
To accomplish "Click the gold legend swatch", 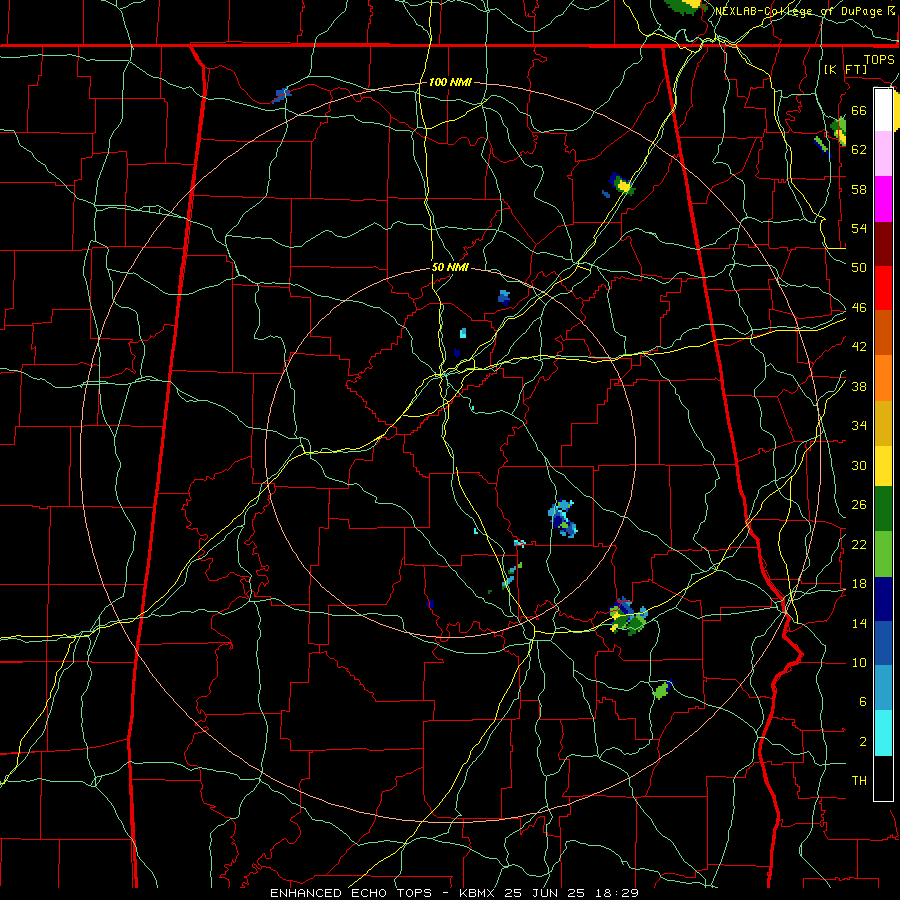I will click(883, 422).
